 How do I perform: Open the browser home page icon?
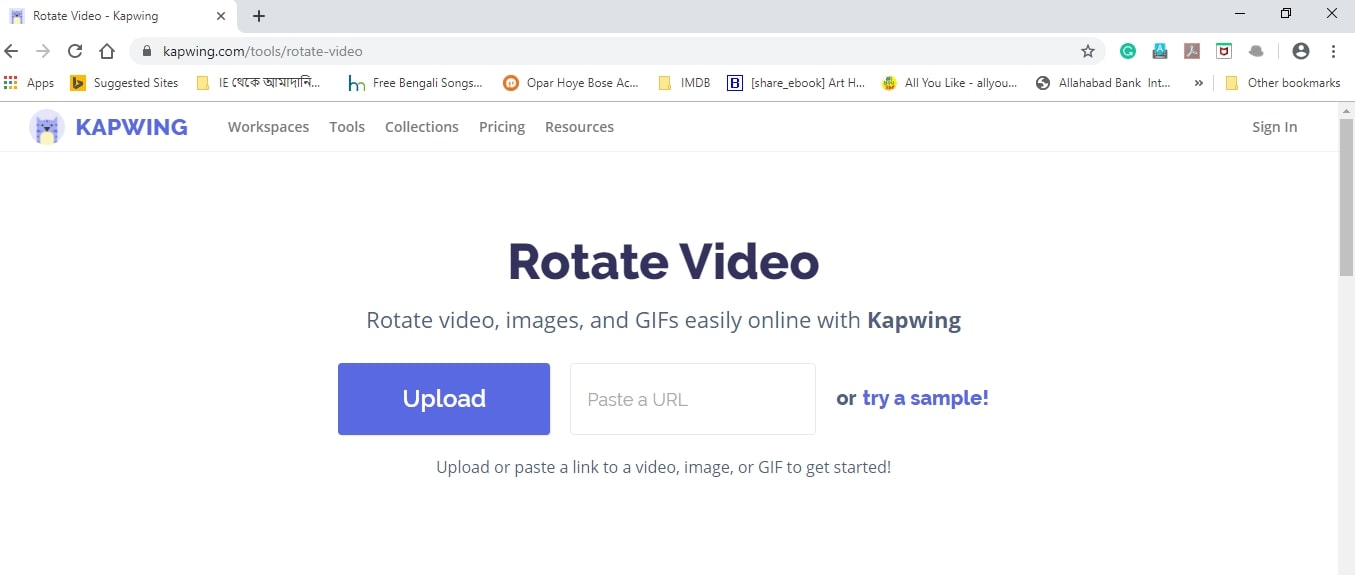(107, 51)
